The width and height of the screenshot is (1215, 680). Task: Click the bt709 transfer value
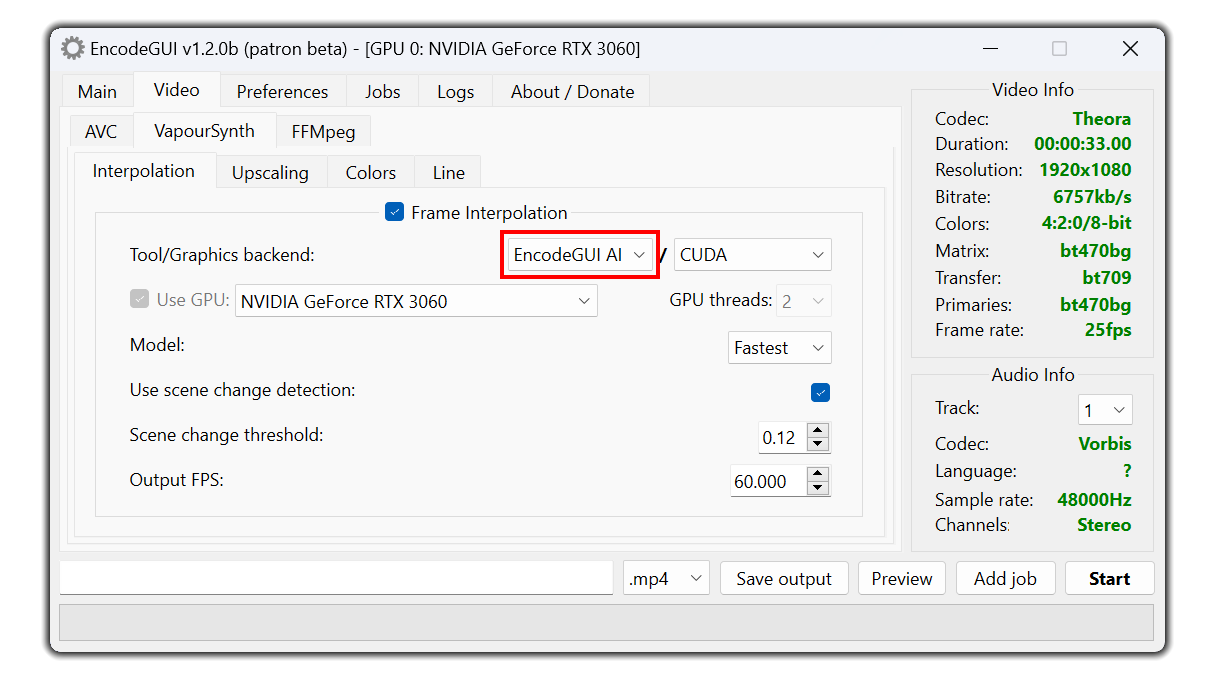click(1105, 277)
